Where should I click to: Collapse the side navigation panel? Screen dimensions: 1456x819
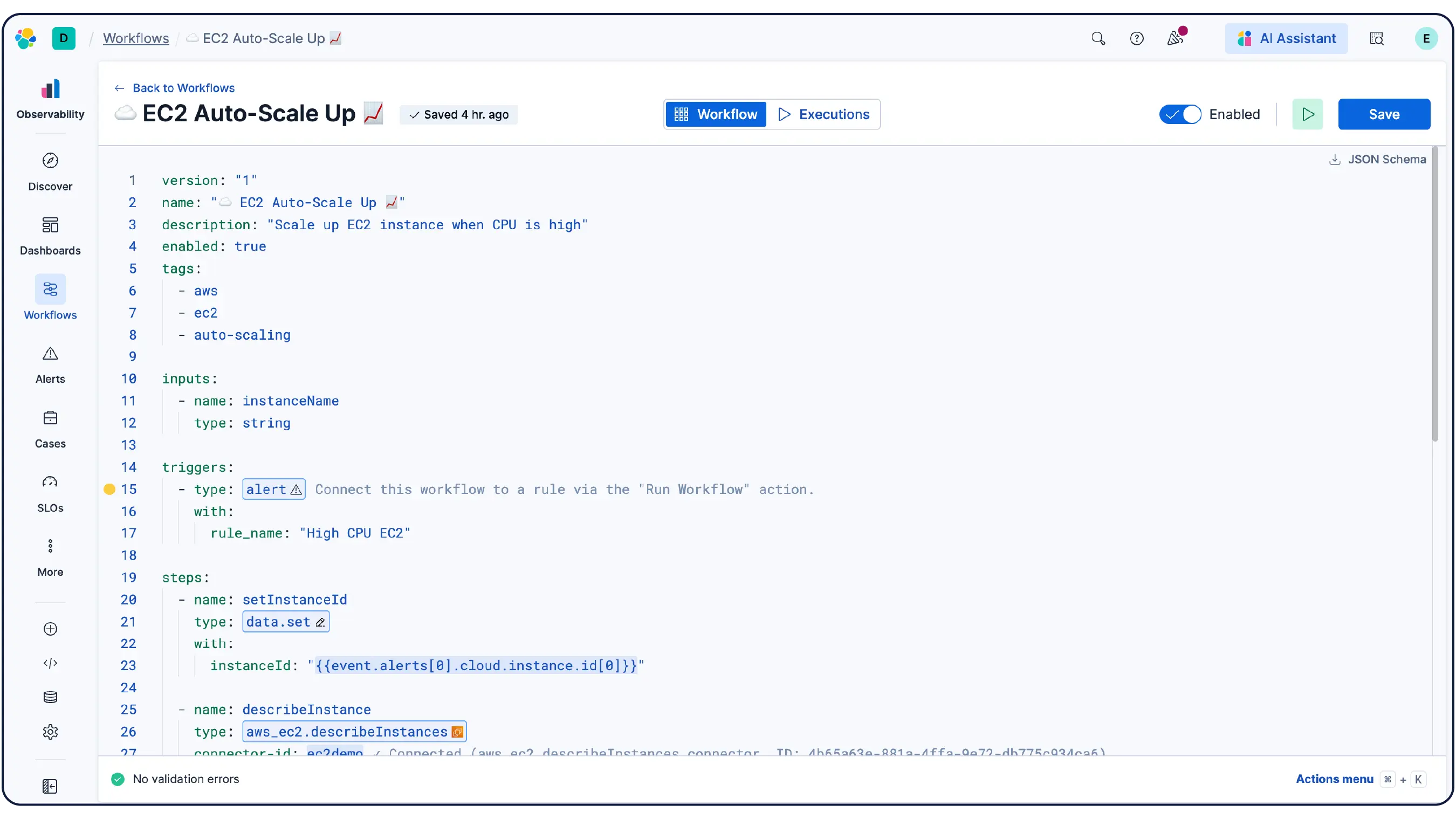(x=50, y=786)
